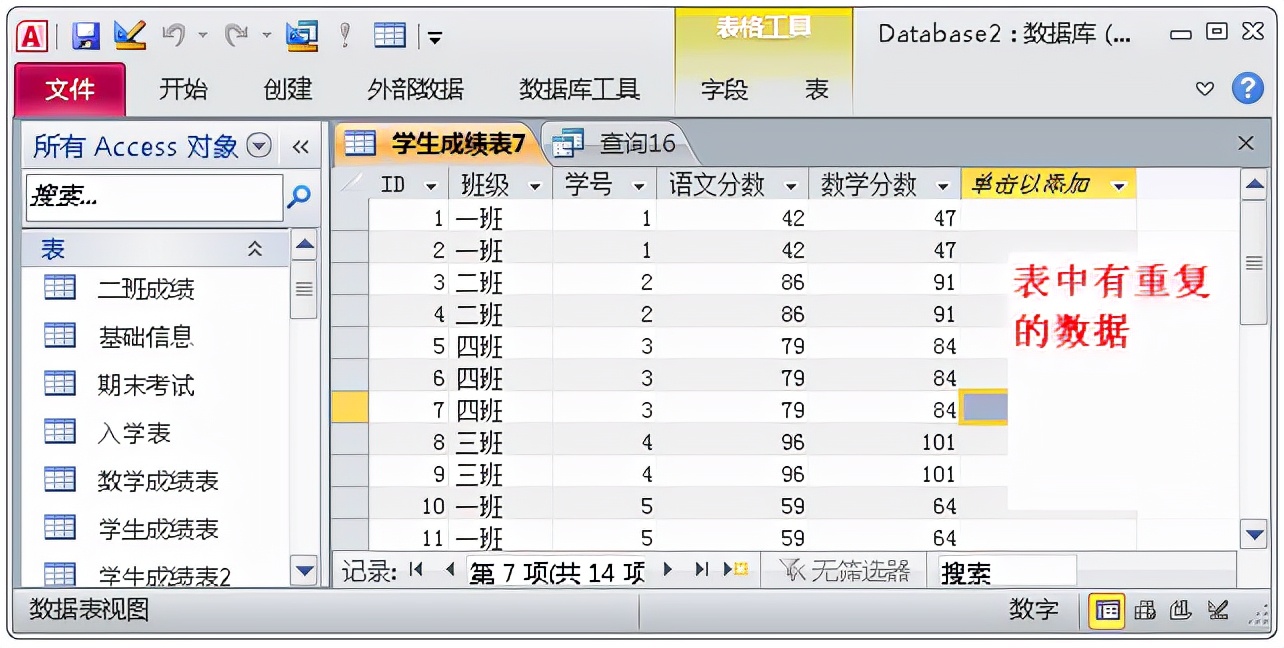Open the 所有 Access 对象 menu arrow
Viewport: 1284px width, 648px height.
click(x=259, y=146)
